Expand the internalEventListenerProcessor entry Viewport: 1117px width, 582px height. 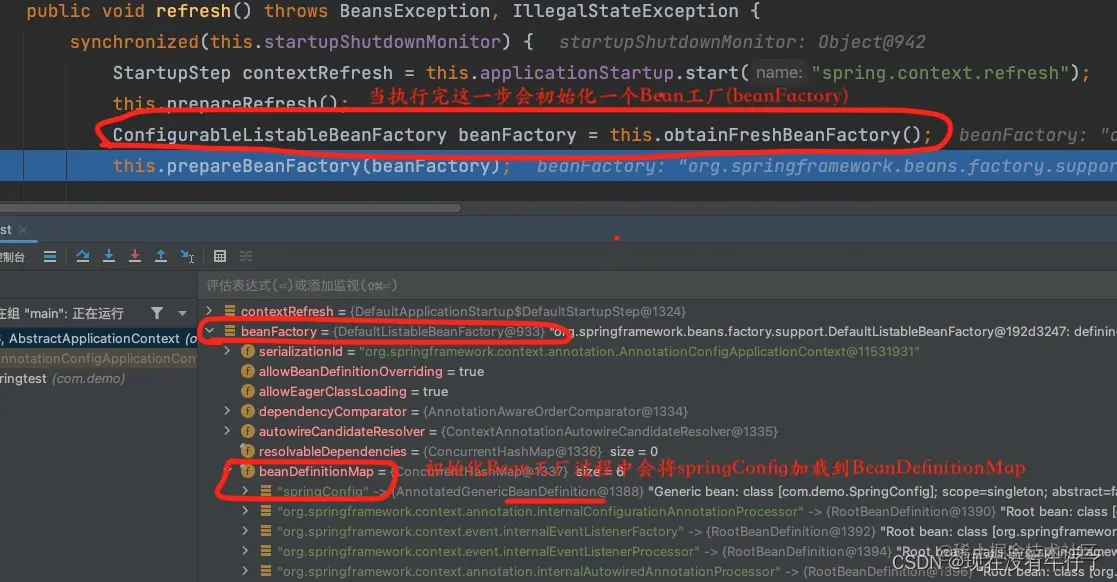pyautogui.click(x=245, y=551)
